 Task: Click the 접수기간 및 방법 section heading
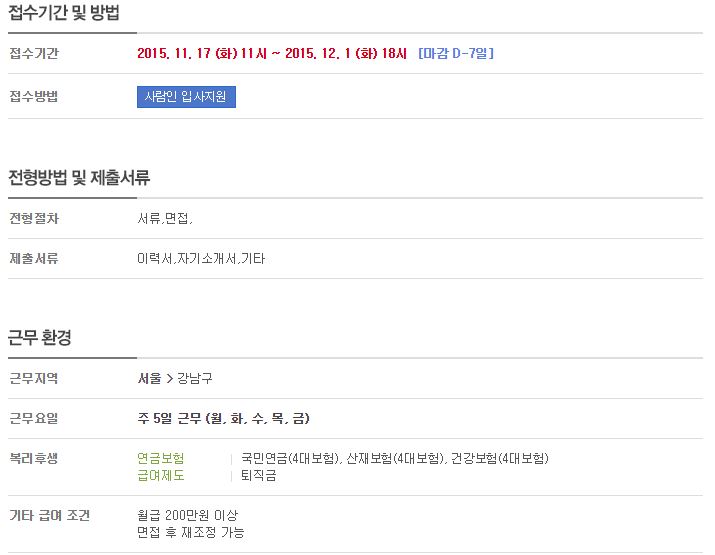pos(64,12)
